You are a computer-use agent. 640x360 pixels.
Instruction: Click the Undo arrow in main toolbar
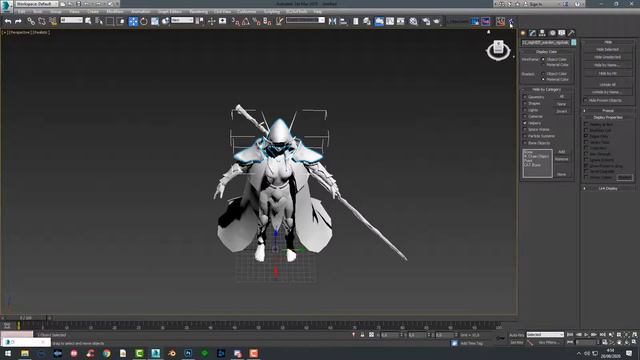click(8, 21)
